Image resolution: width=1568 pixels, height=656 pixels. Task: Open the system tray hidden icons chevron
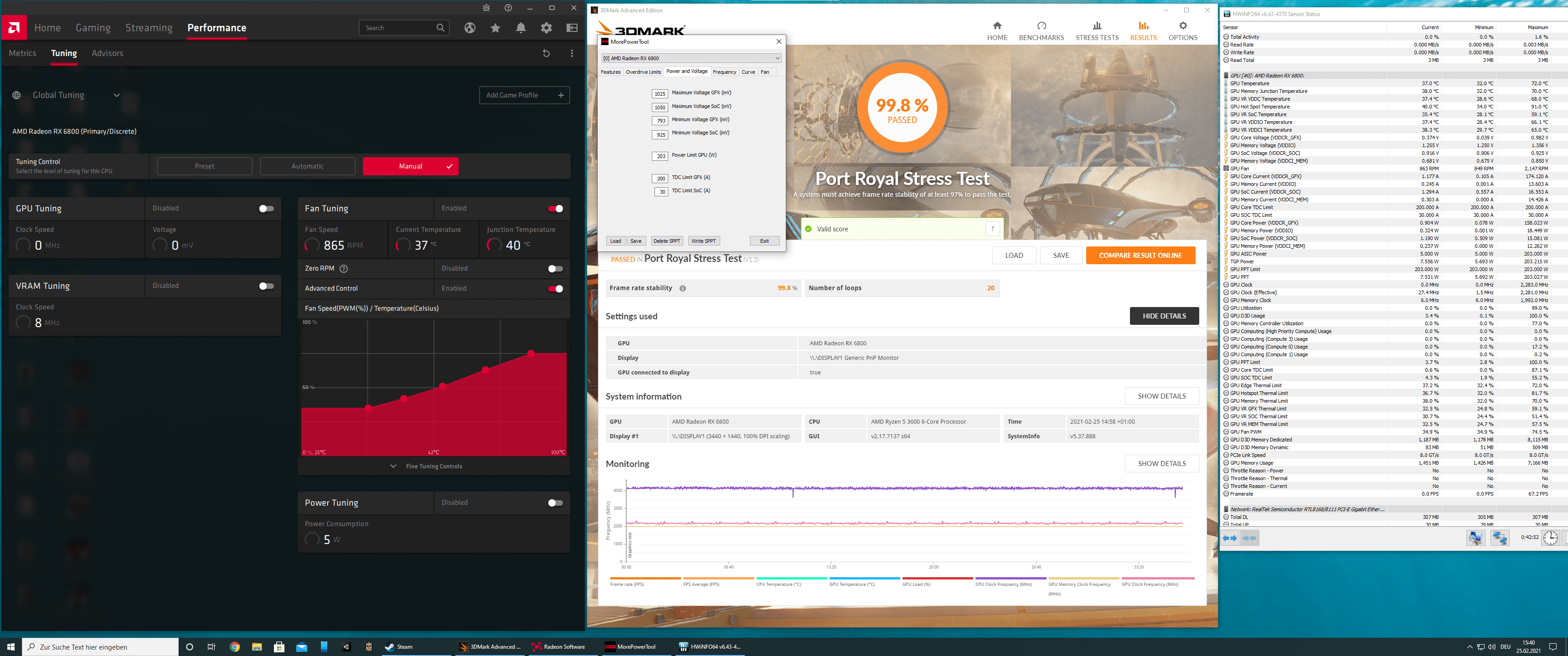point(1470,647)
